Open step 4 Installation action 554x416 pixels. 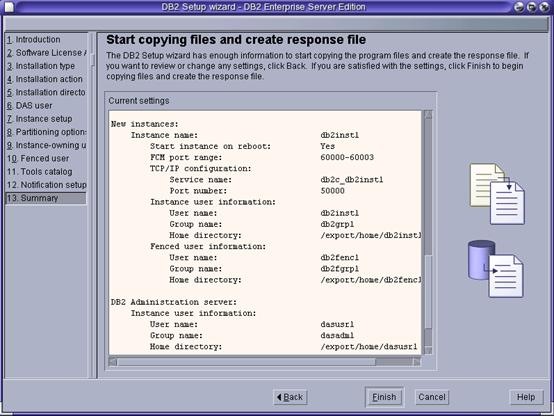pyautogui.click(x=45, y=79)
